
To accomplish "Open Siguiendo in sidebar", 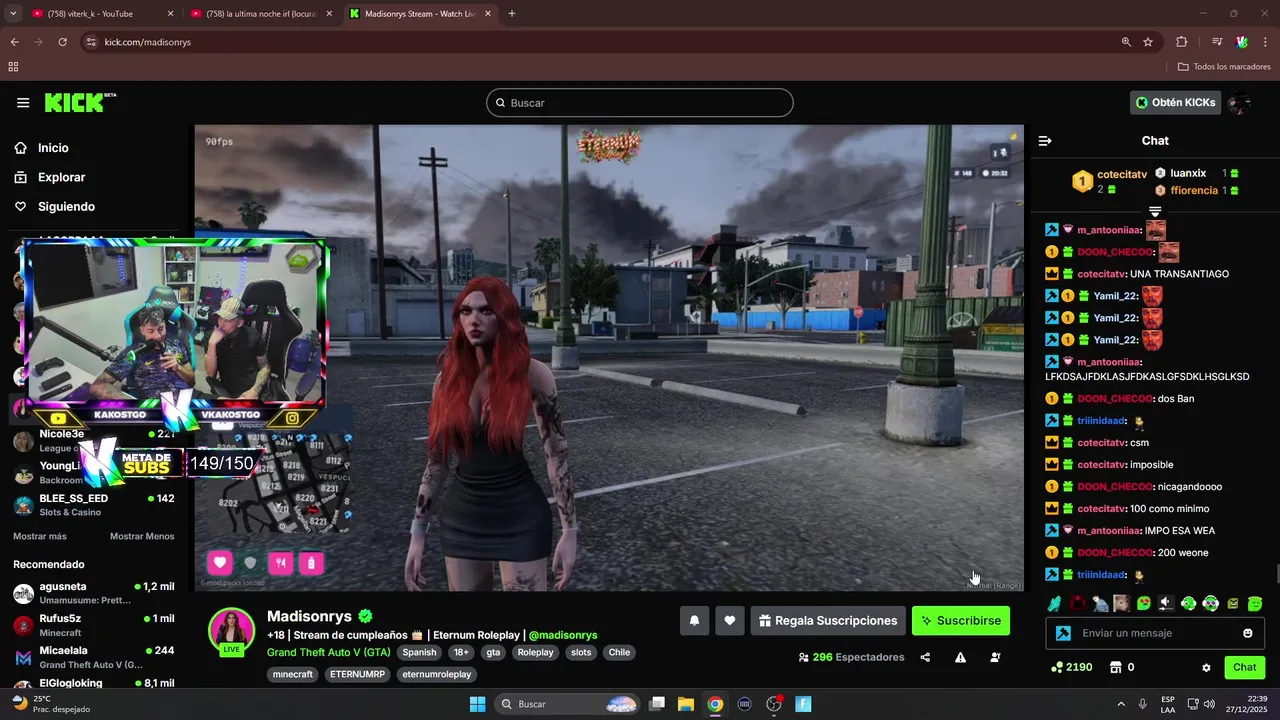I will coord(66,206).
